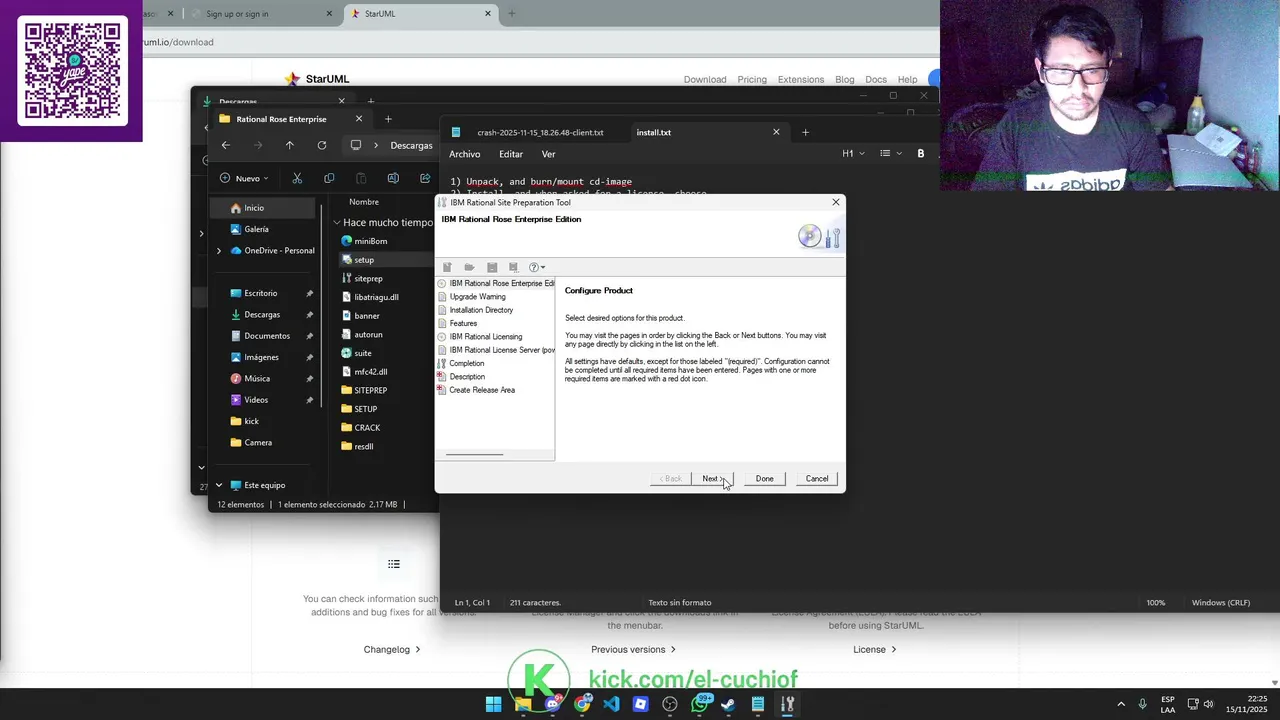This screenshot has width=1280, height=720.
Task: Click the Save As toolbar icon in Site Preparation Tool
Action: 513,267
